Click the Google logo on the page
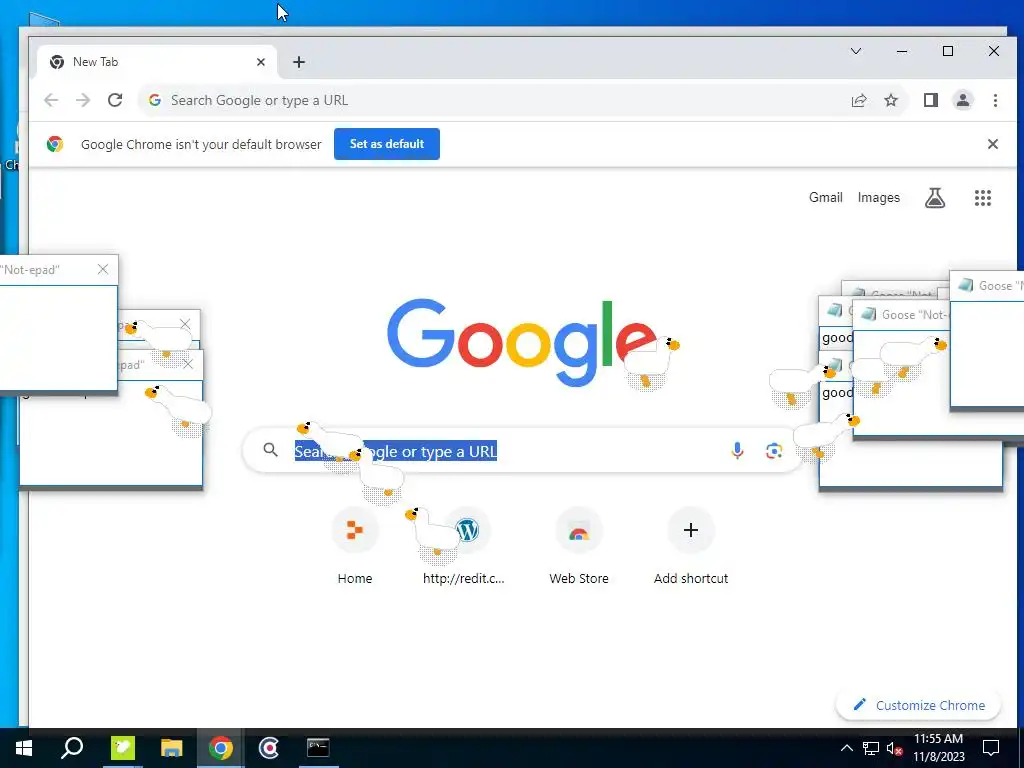1024x768 pixels. [522, 342]
